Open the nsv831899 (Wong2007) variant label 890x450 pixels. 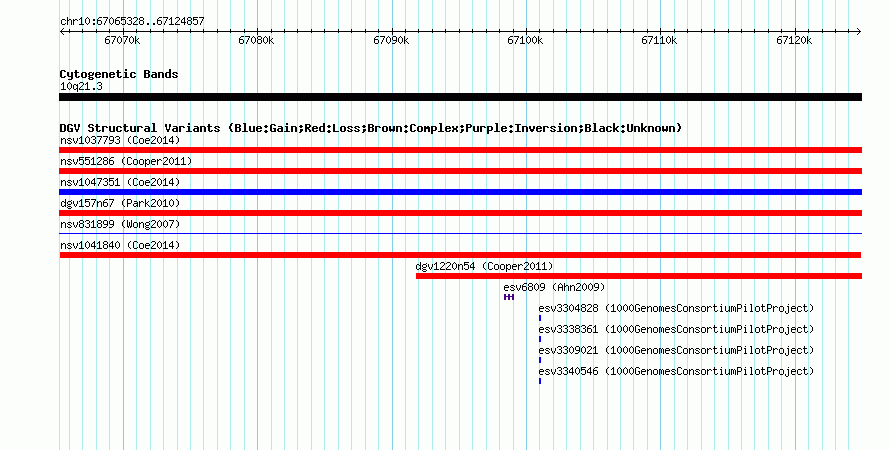pyautogui.click(x=120, y=224)
